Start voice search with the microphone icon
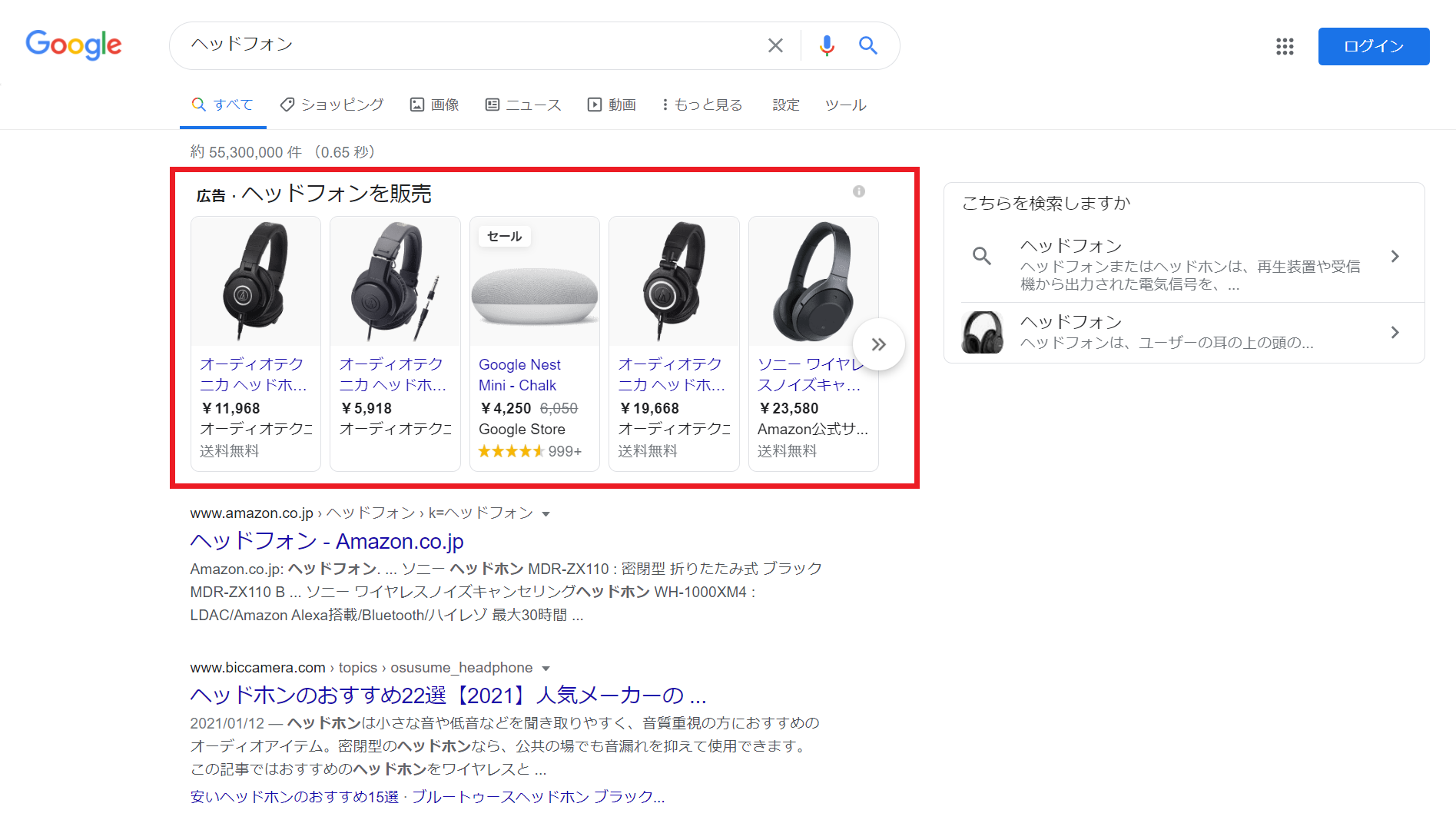1456x830 pixels. [827, 45]
